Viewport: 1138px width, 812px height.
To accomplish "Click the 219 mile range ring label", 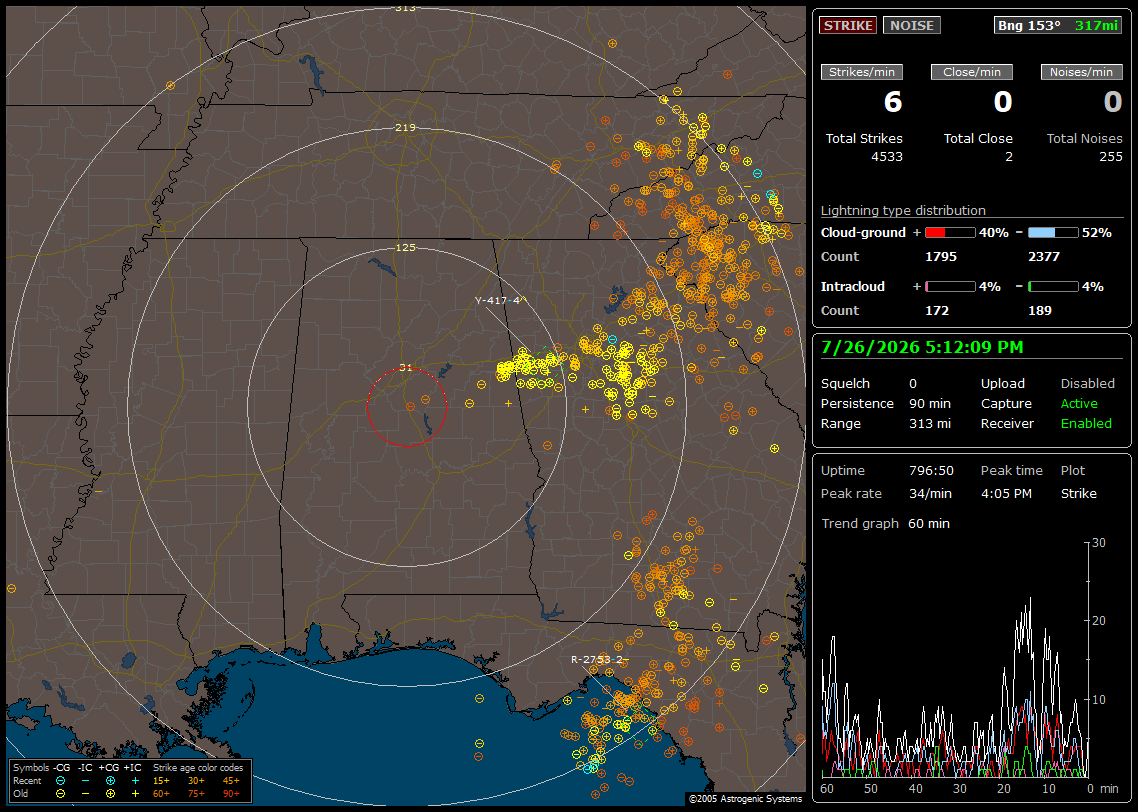I will [x=405, y=128].
